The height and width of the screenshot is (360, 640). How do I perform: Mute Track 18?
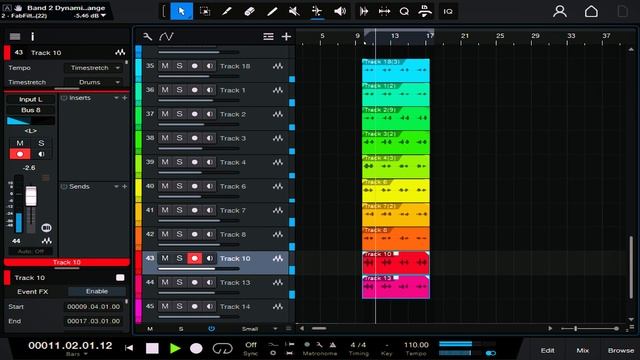(164, 66)
